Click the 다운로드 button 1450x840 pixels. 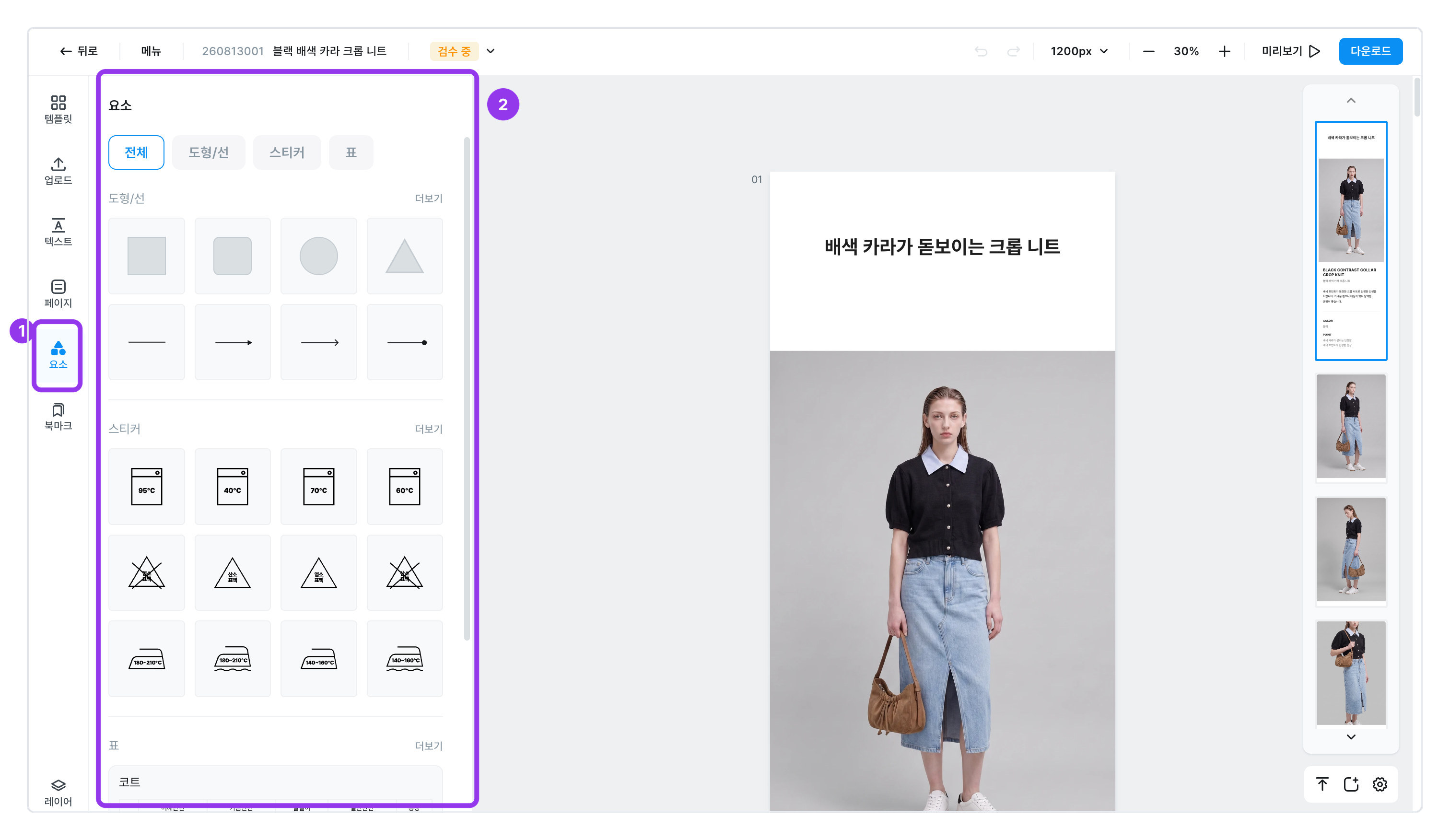pyautogui.click(x=1370, y=51)
